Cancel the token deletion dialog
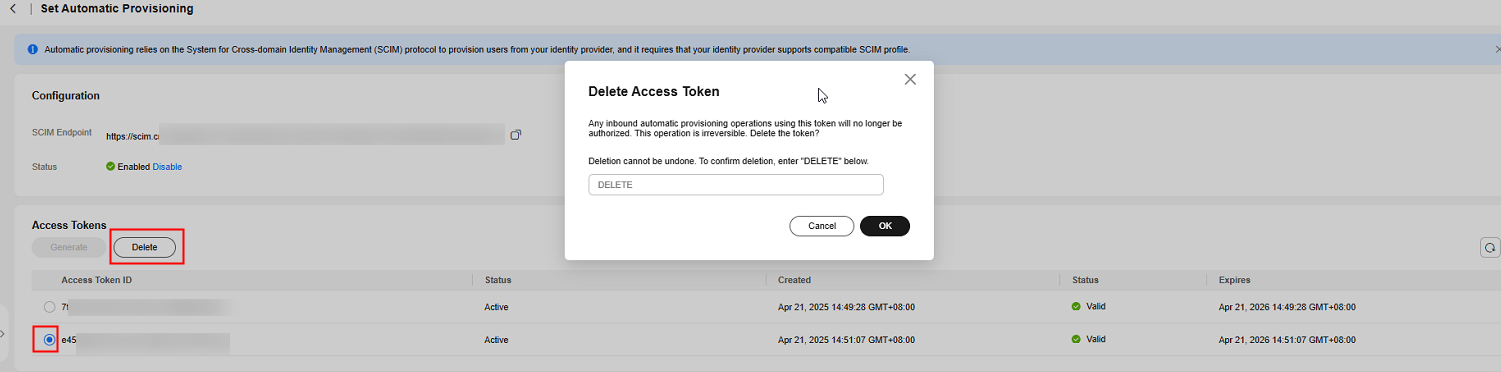 coord(822,226)
